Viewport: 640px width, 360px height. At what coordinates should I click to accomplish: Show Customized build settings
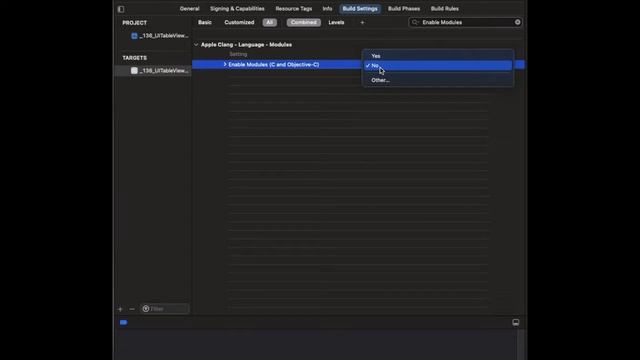tap(239, 22)
